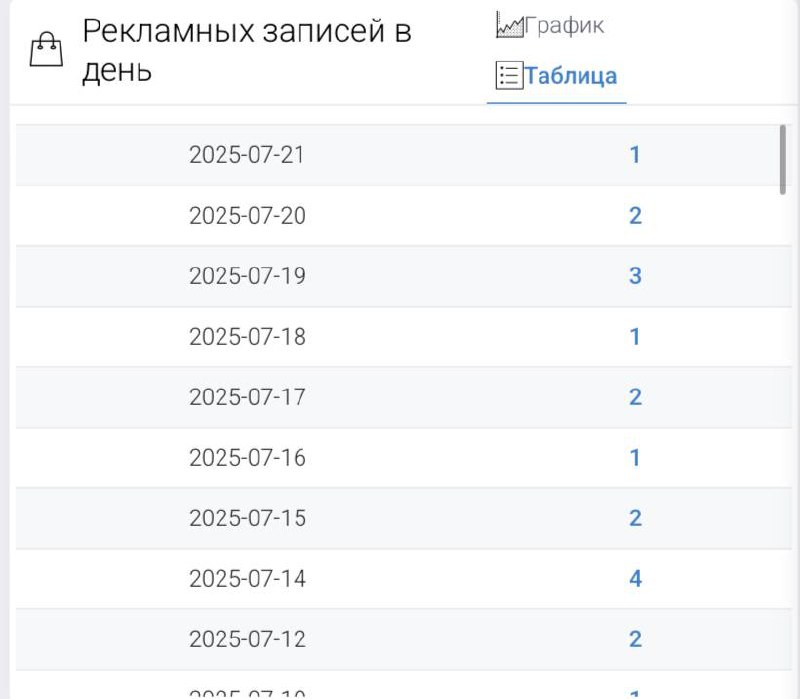The image size is (800, 699).
Task: Click the Рекламных записей в день heading
Action: pos(246,50)
